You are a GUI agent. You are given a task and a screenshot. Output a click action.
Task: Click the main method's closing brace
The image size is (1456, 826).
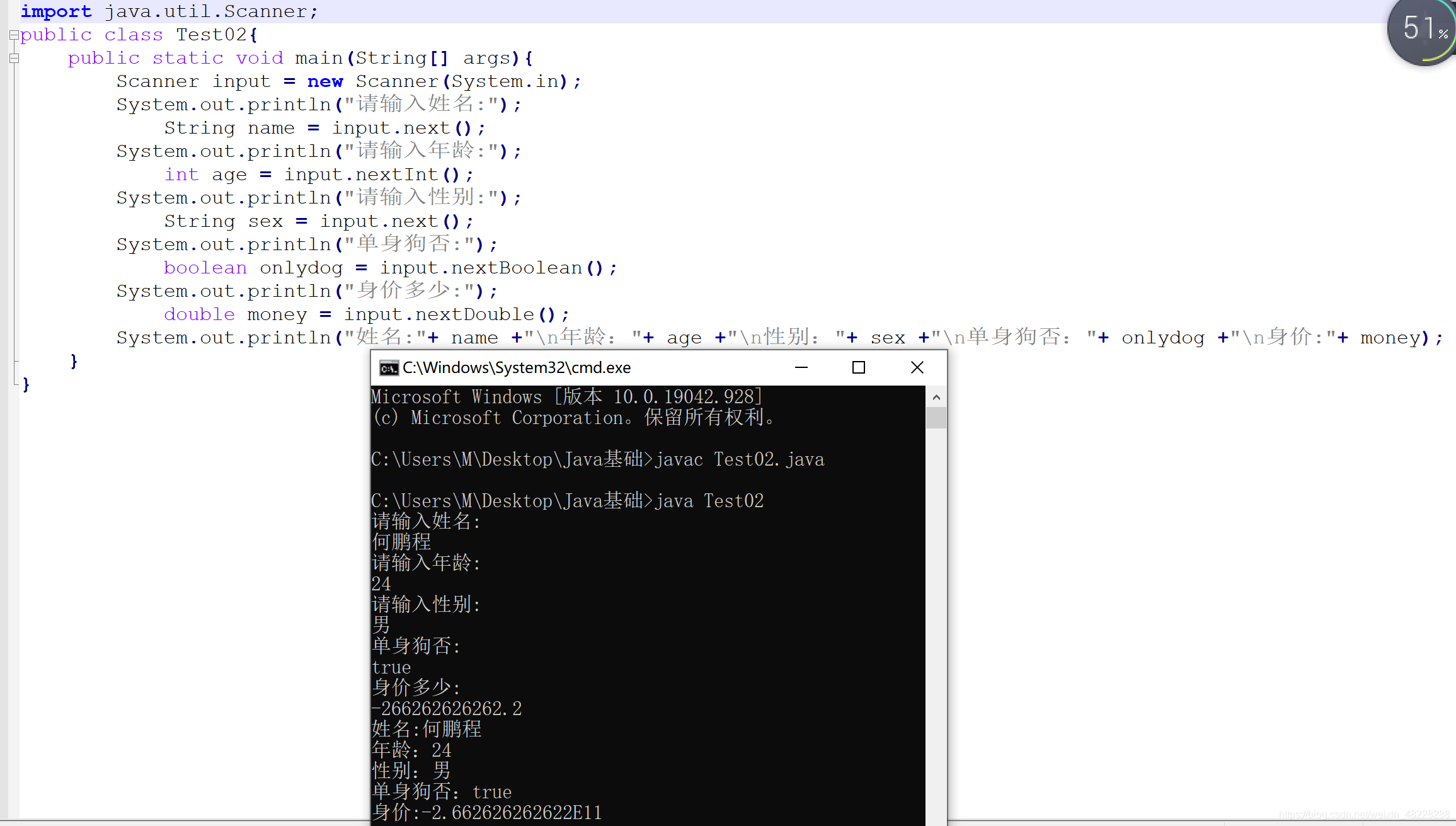point(74,361)
